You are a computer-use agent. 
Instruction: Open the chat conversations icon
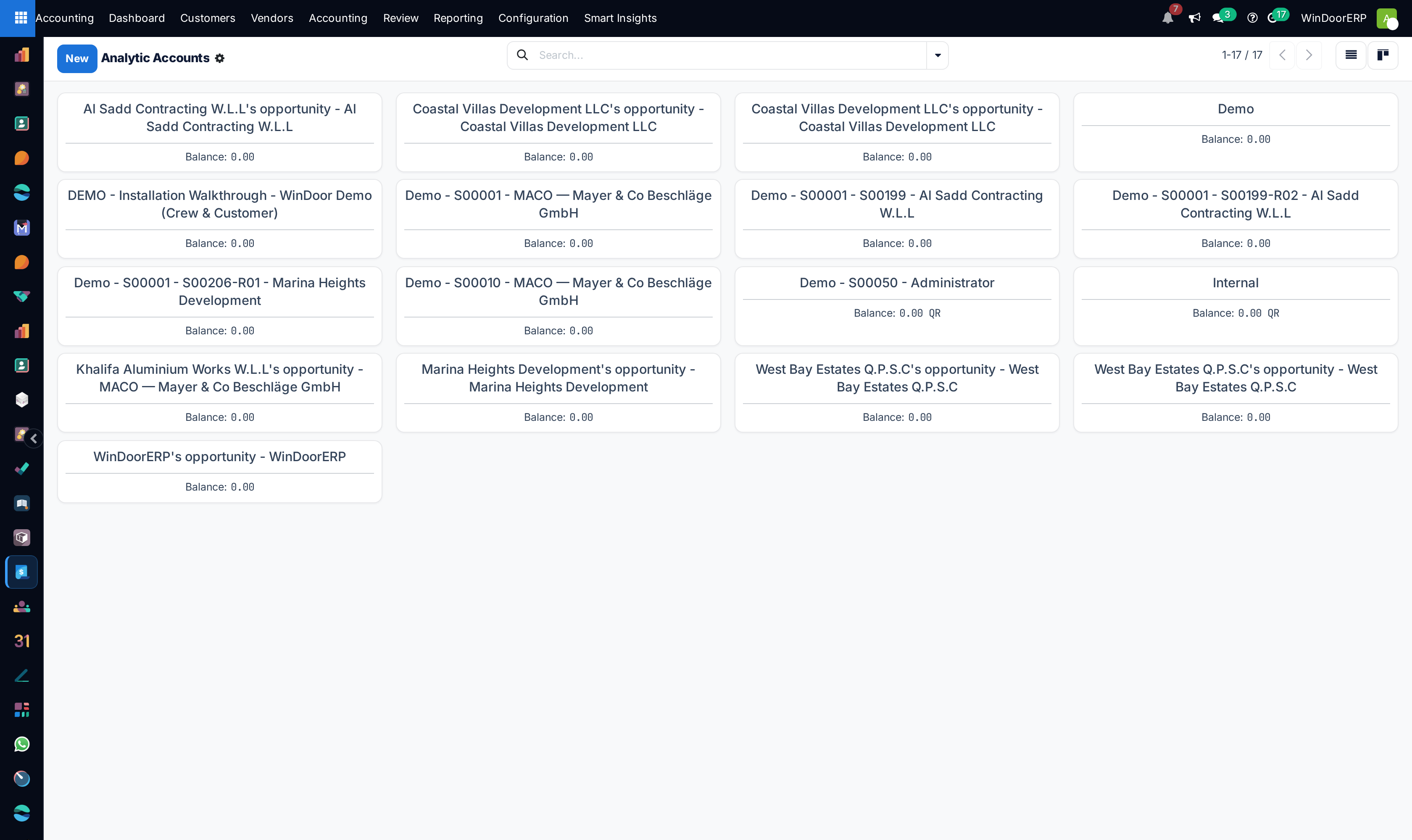(1218, 18)
